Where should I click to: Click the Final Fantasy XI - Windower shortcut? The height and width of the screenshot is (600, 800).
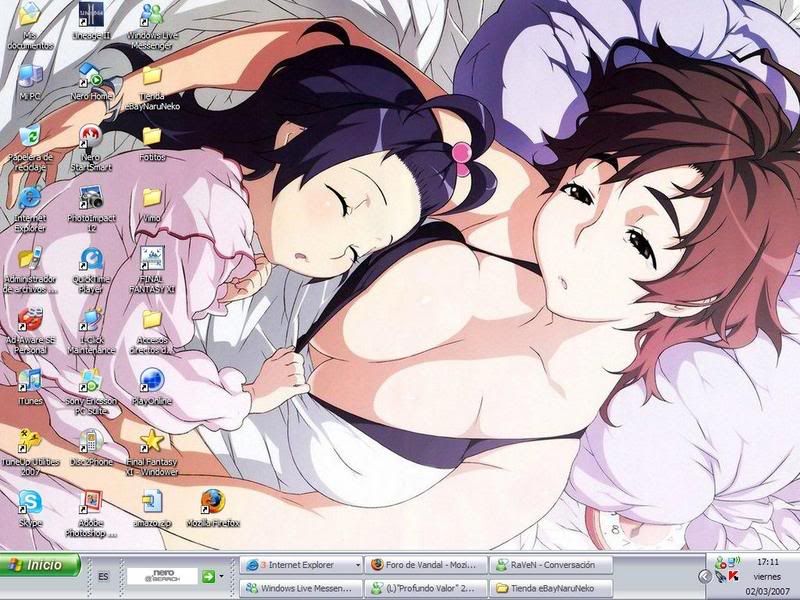pyautogui.click(x=152, y=453)
